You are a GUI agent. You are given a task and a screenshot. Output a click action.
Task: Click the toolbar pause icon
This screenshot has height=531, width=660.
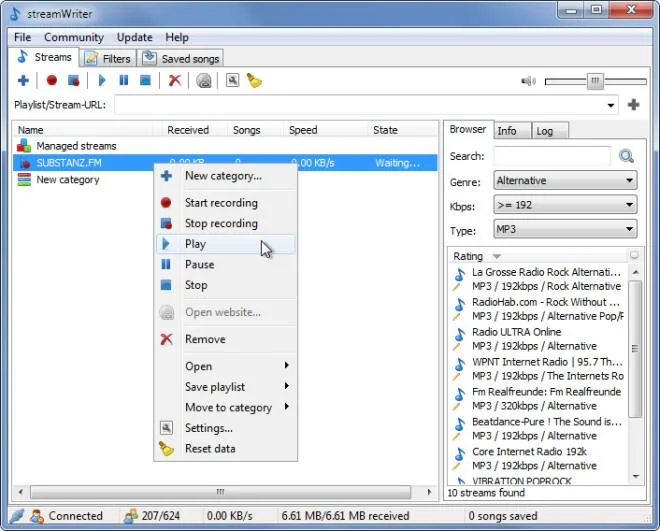[x=123, y=80]
